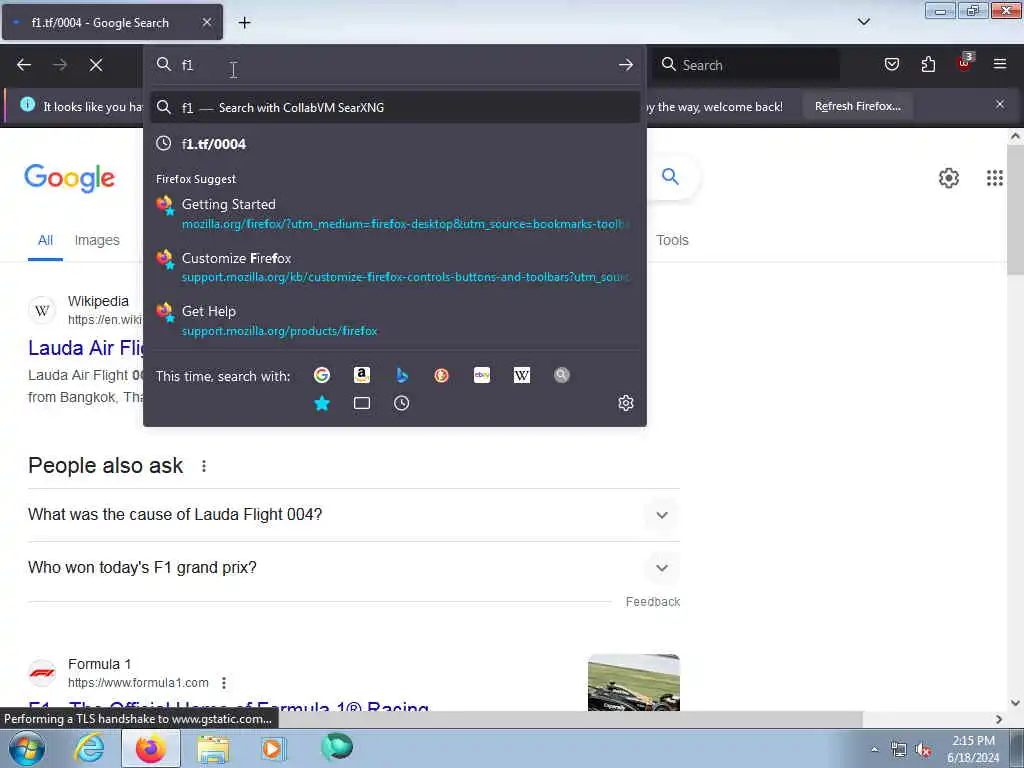Screen dimensions: 1024x768
Task: Open the uBlock extension icon with badge
Action: [965, 63]
